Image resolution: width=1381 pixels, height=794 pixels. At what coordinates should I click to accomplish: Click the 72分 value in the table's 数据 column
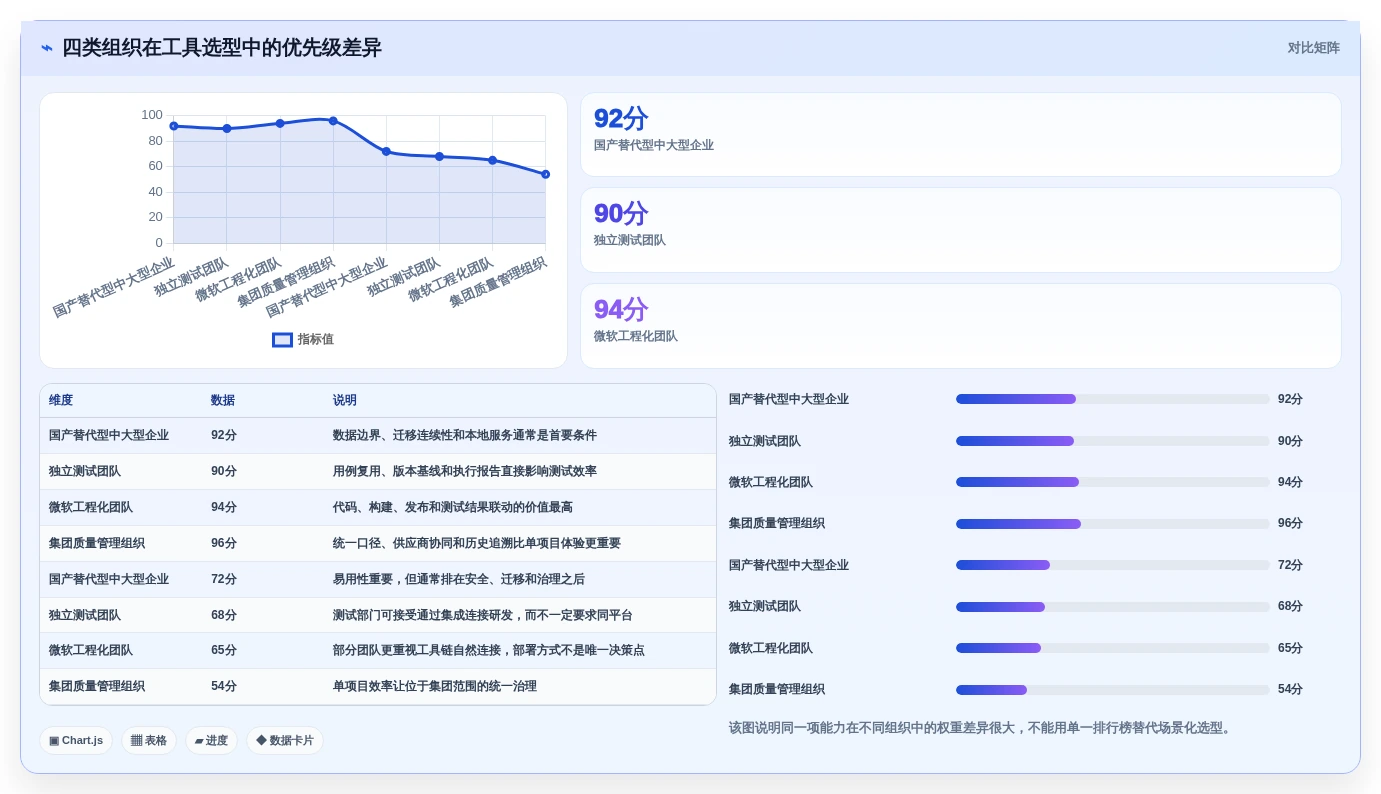click(224, 580)
